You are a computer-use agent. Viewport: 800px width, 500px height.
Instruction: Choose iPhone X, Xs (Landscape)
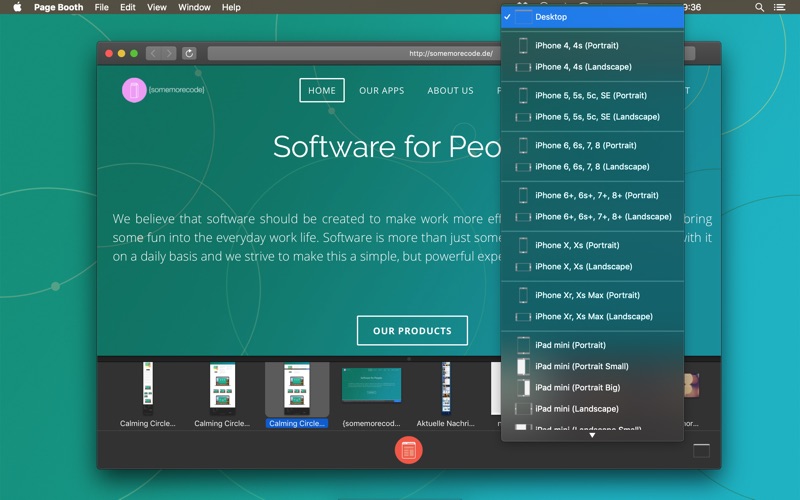pos(592,267)
